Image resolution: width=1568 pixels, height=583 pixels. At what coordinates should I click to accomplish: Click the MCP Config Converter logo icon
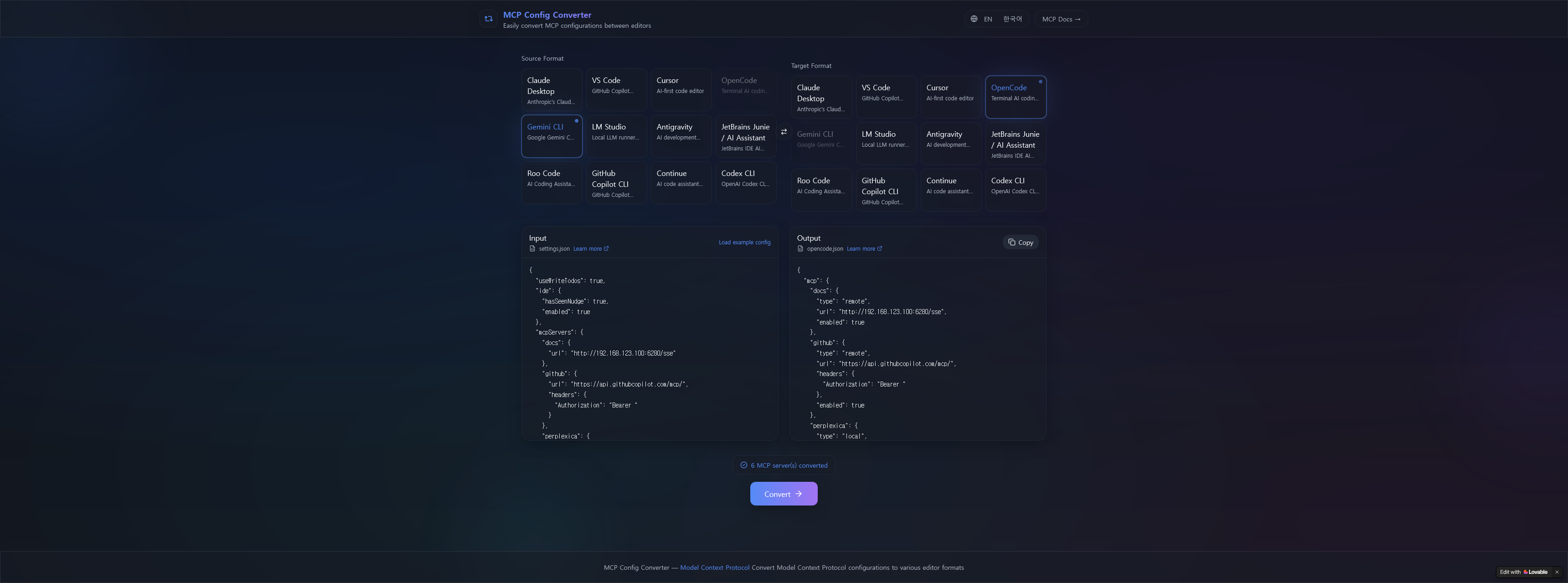click(488, 19)
